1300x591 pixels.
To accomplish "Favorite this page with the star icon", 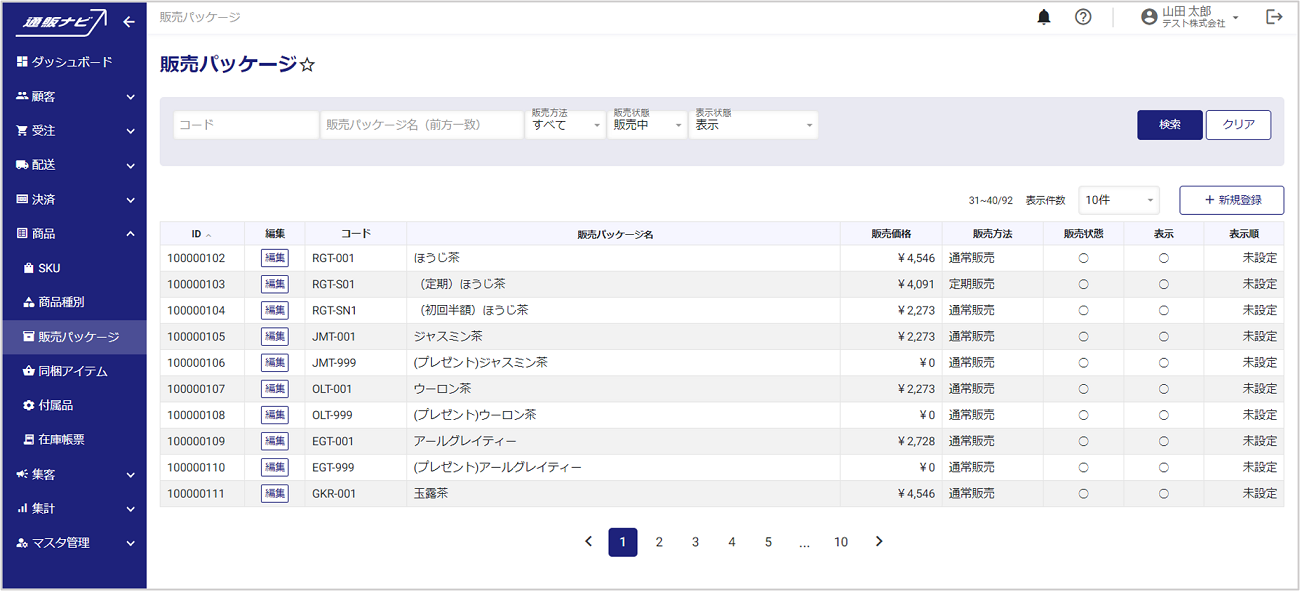I will (x=308, y=65).
